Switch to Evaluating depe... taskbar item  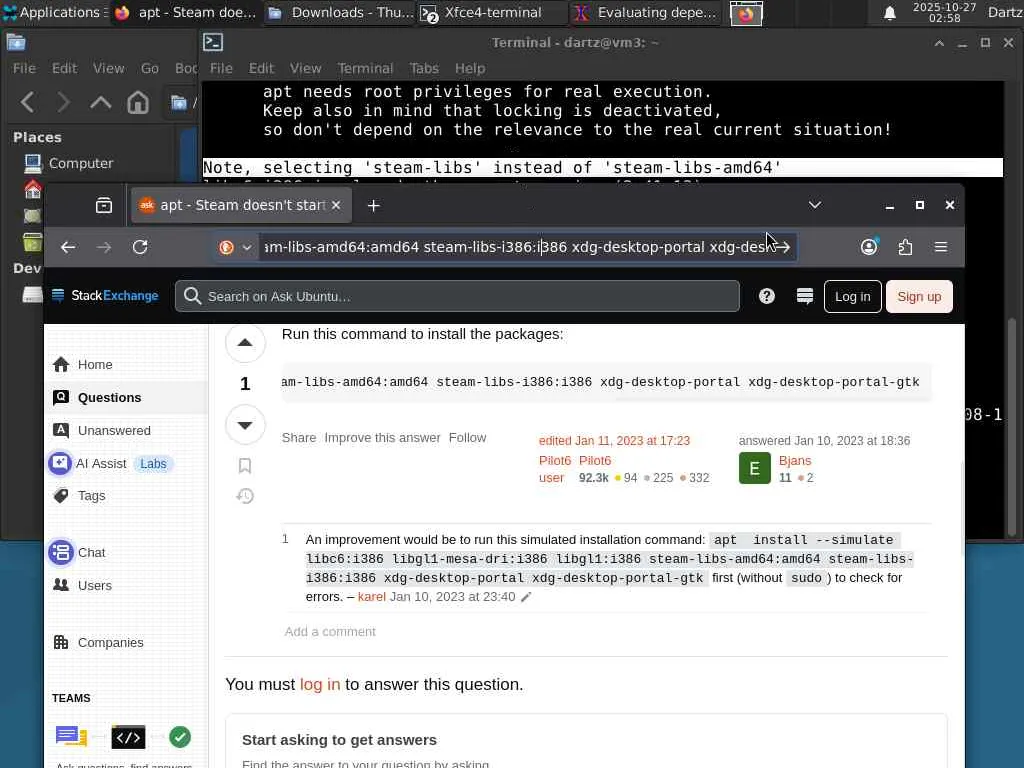click(646, 12)
